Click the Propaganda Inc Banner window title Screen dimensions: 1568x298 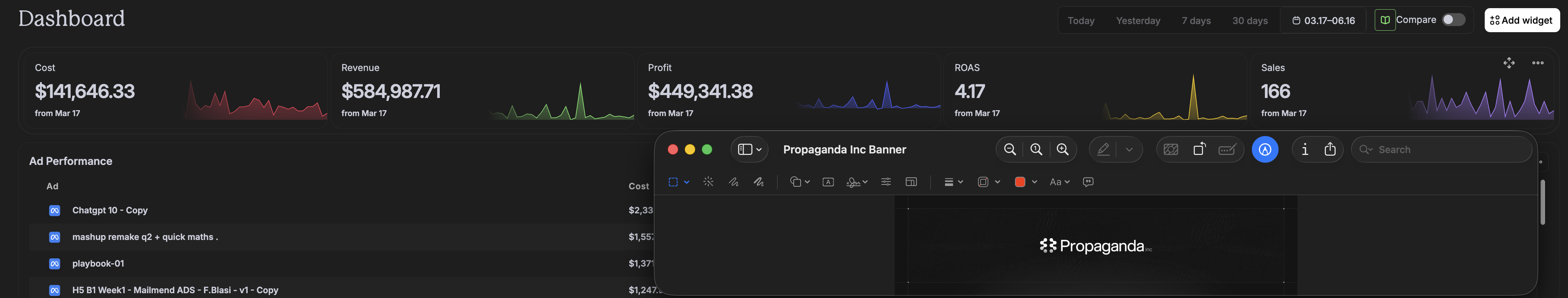click(x=844, y=150)
